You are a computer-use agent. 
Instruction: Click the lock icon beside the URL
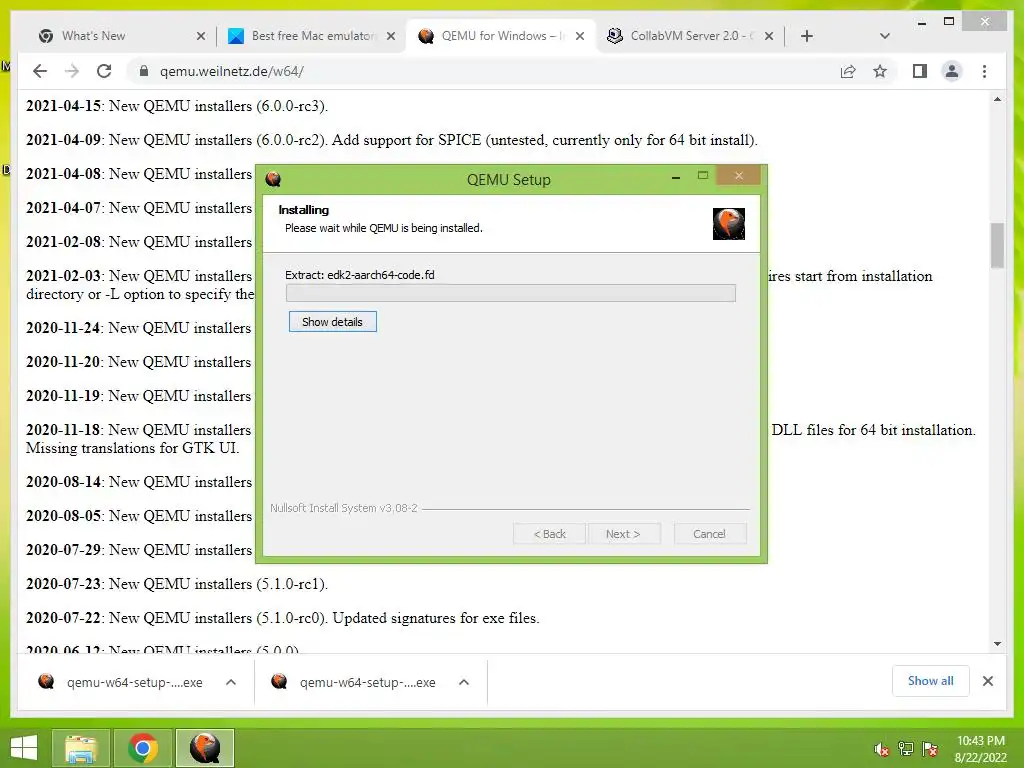(144, 71)
